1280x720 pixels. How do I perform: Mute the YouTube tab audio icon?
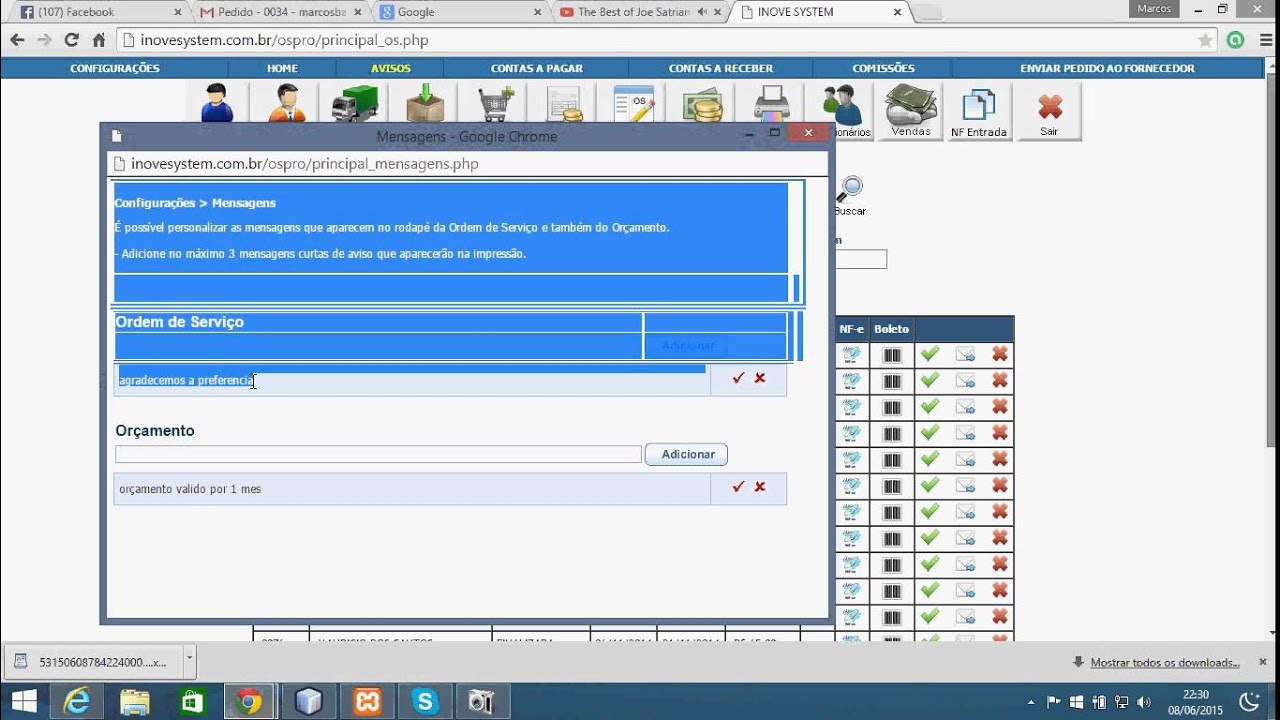(x=702, y=12)
